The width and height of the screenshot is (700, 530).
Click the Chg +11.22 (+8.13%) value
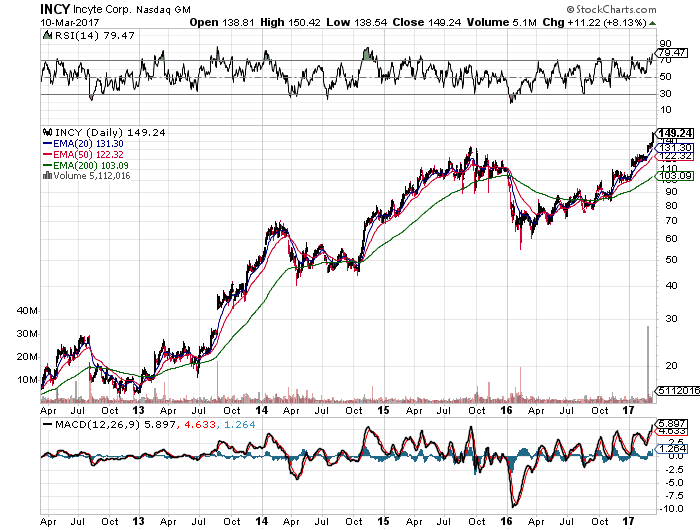(x=594, y=22)
